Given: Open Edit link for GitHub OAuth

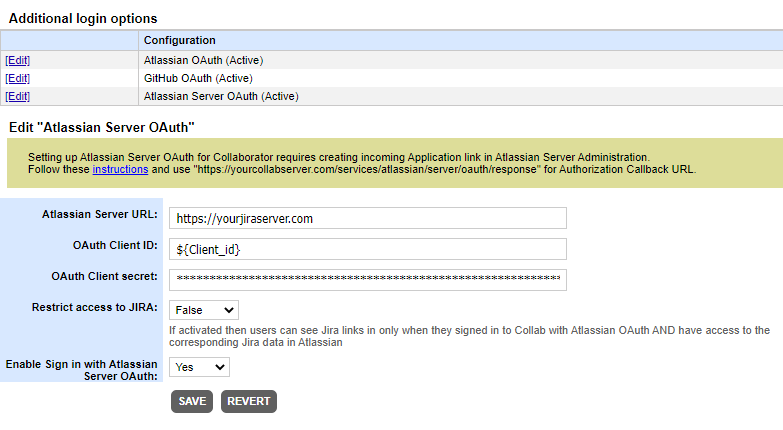Looking at the screenshot, I should 17,78.
